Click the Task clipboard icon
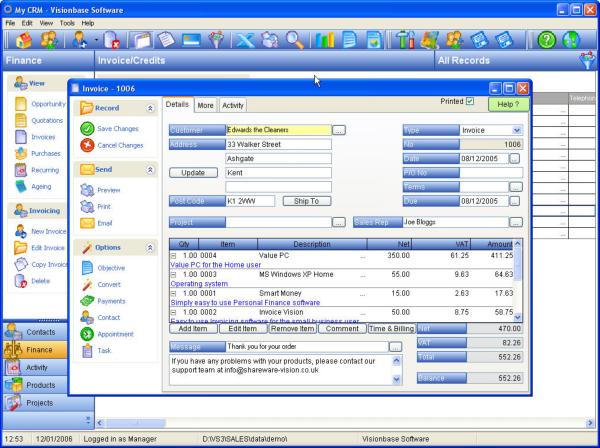The image size is (600, 448). (87, 350)
